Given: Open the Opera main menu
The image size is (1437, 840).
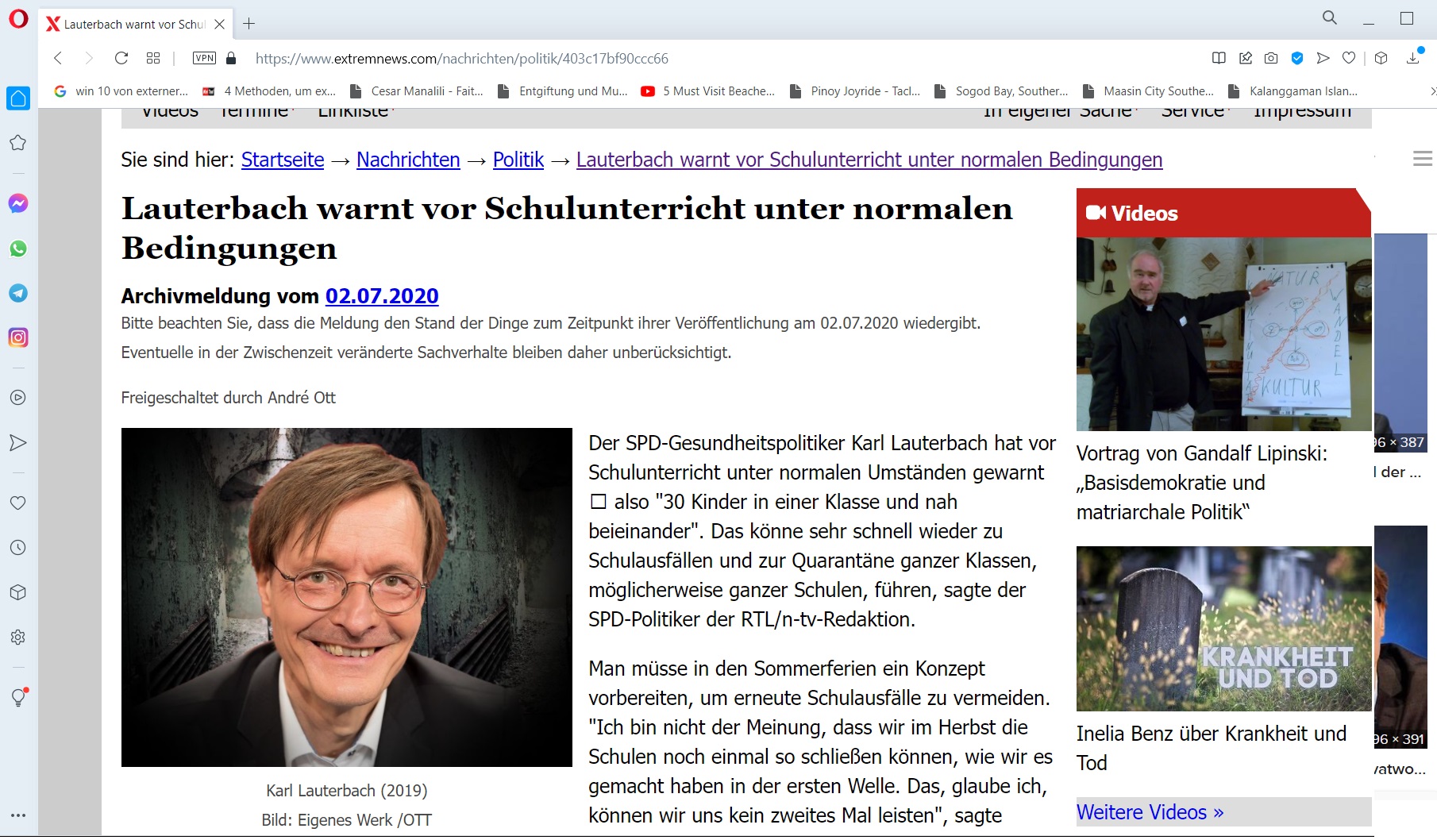Looking at the screenshot, I should click(x=18, y=19).
